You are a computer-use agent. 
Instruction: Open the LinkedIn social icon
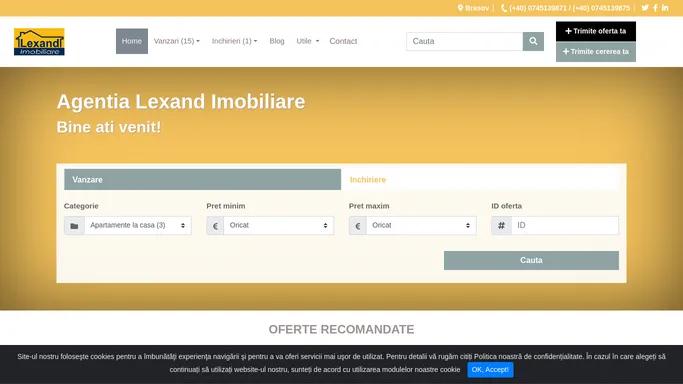665,8
